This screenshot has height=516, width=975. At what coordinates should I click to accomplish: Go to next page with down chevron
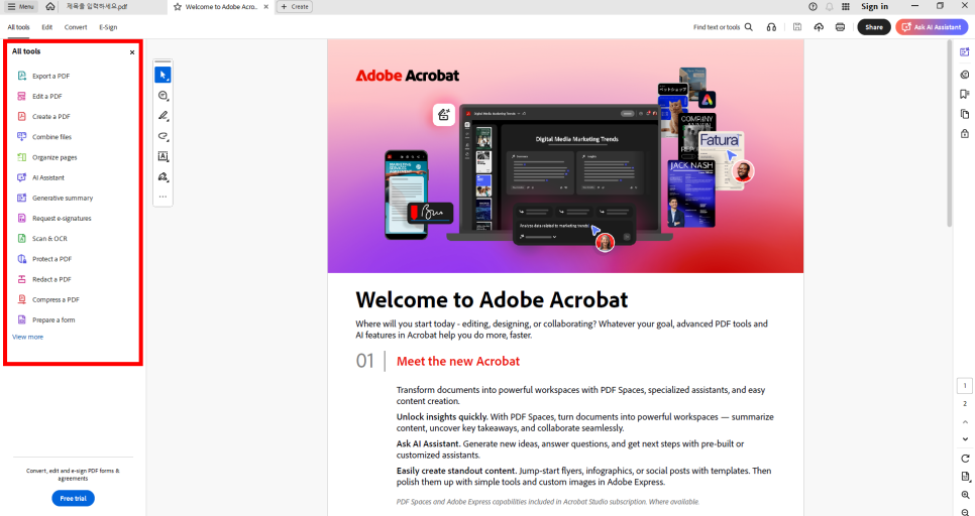tap(965, 439)
